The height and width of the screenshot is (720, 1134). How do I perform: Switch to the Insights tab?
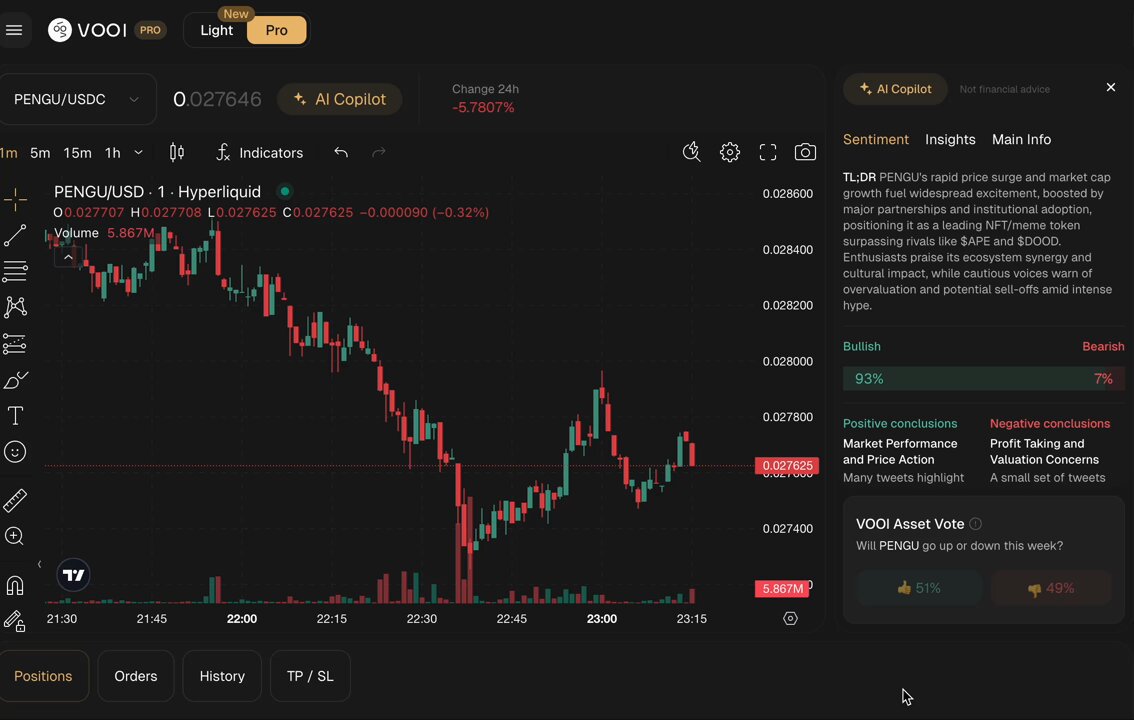point(950,140)
